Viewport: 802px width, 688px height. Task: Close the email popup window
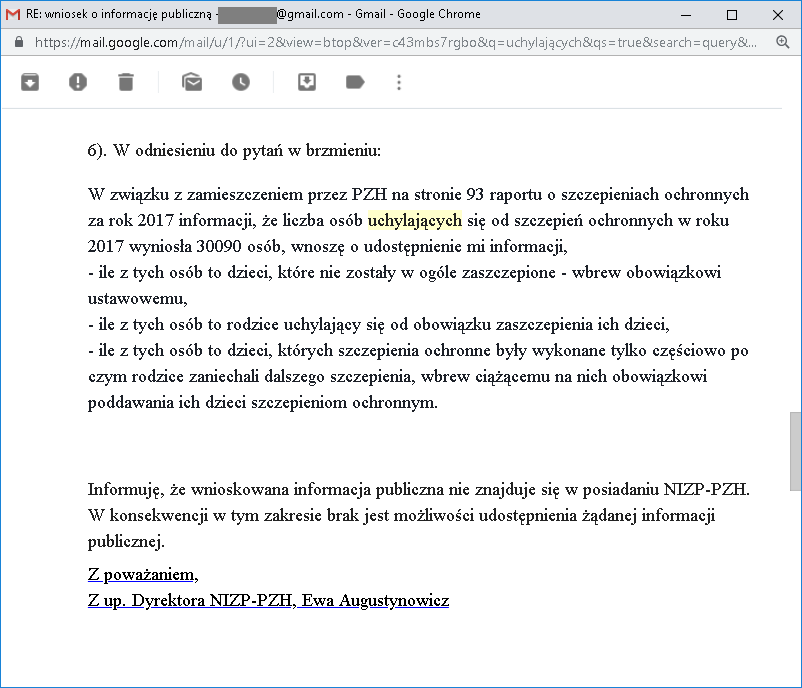pos(778,14)
